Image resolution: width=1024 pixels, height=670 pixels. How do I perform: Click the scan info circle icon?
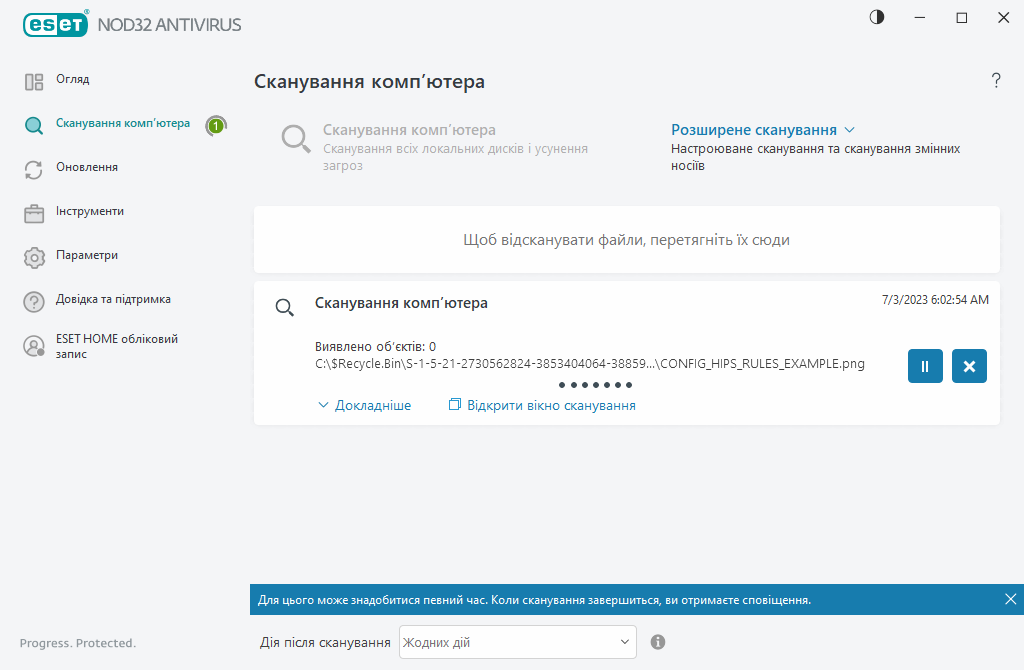658,642
